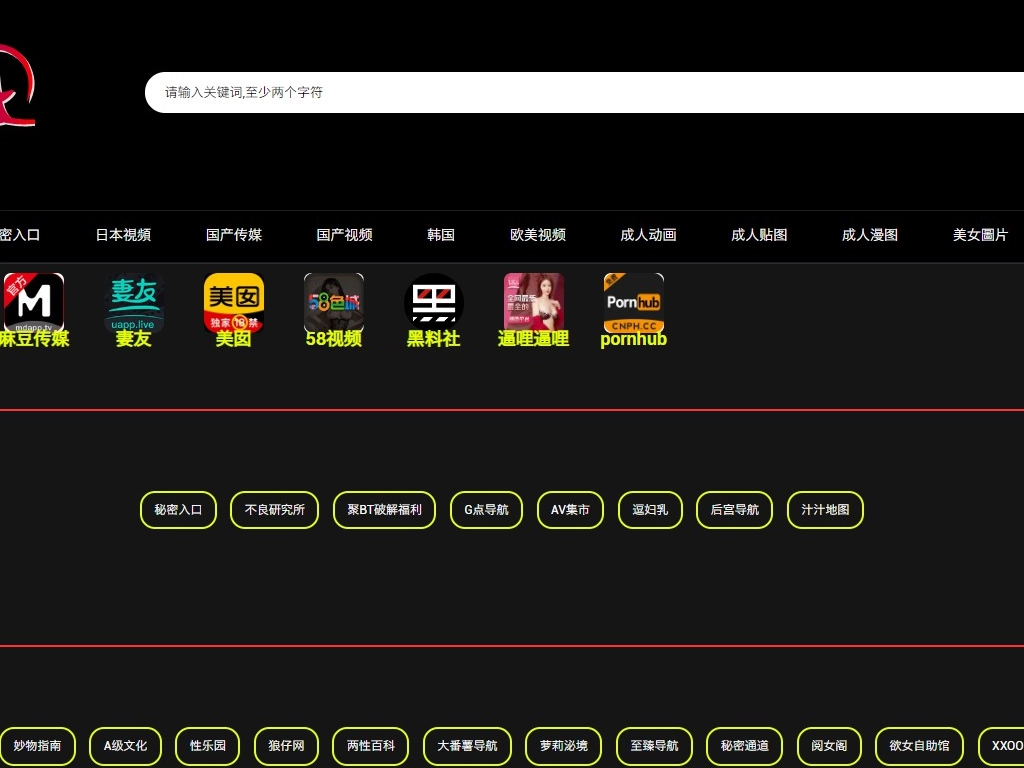
Task: Click the 两性百科 button
Action: (371, 746)
